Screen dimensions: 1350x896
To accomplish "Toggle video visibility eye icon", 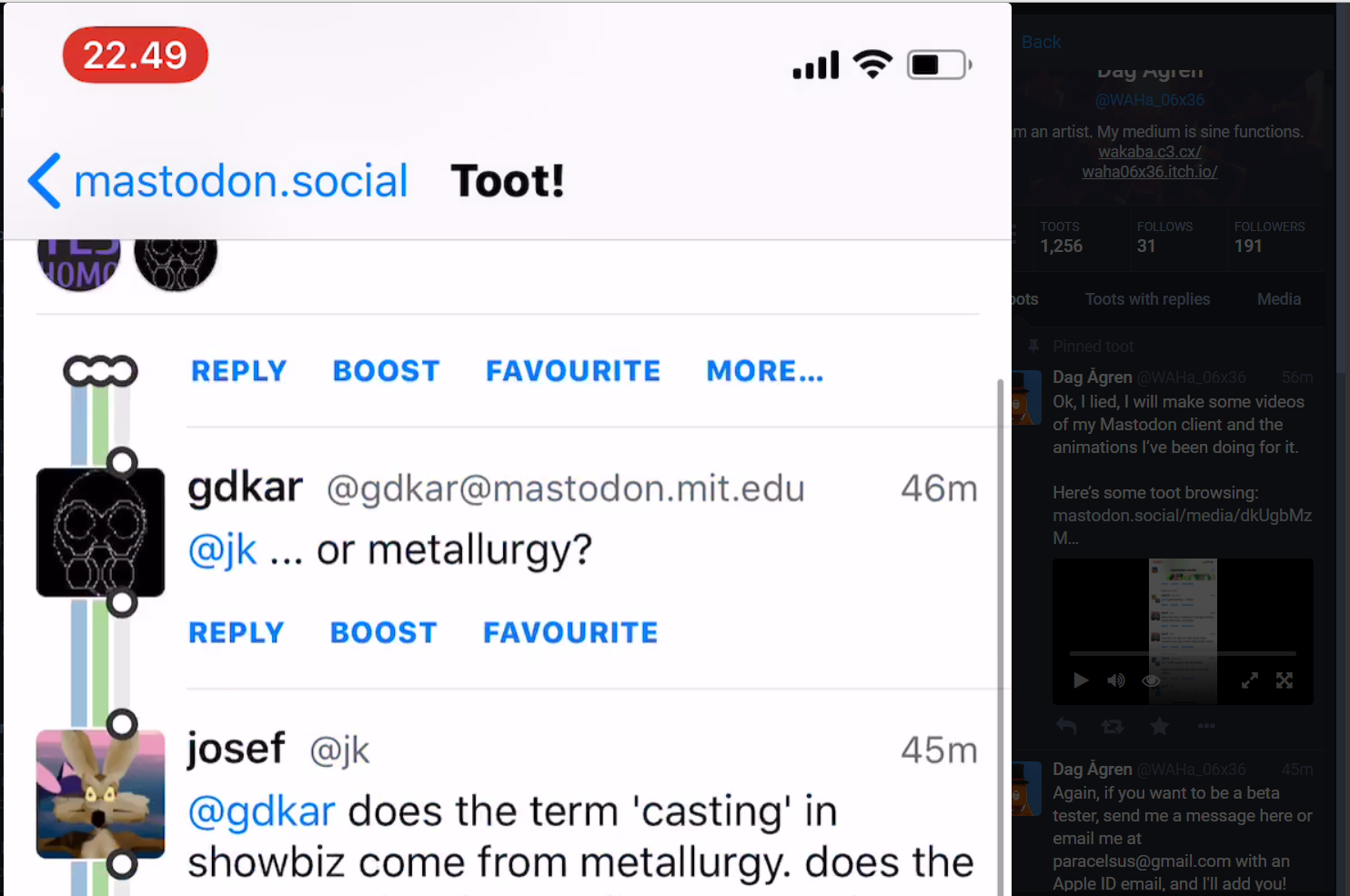I will [1151, 680].
